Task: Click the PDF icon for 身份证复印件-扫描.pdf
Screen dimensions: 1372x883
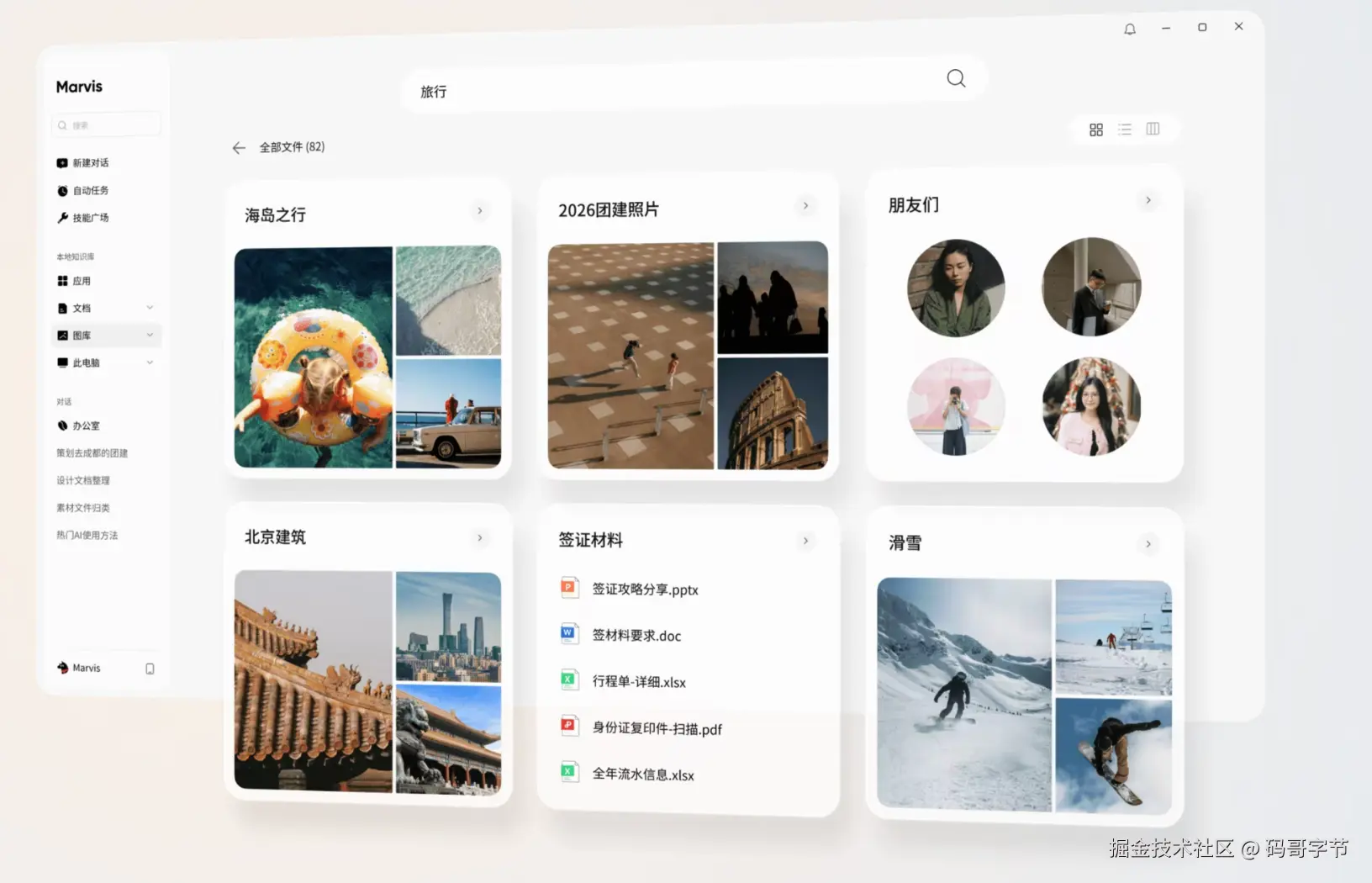Action: 569,725
